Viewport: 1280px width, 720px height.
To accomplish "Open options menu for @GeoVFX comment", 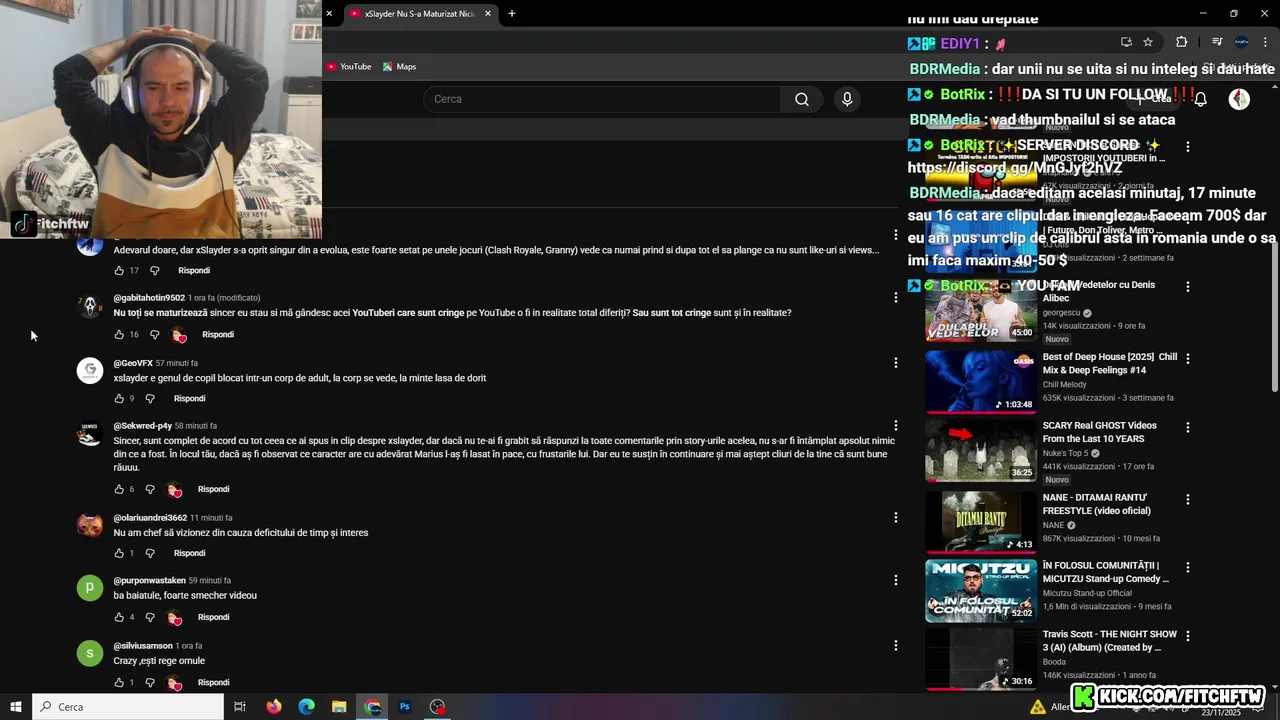I will 895,362.
